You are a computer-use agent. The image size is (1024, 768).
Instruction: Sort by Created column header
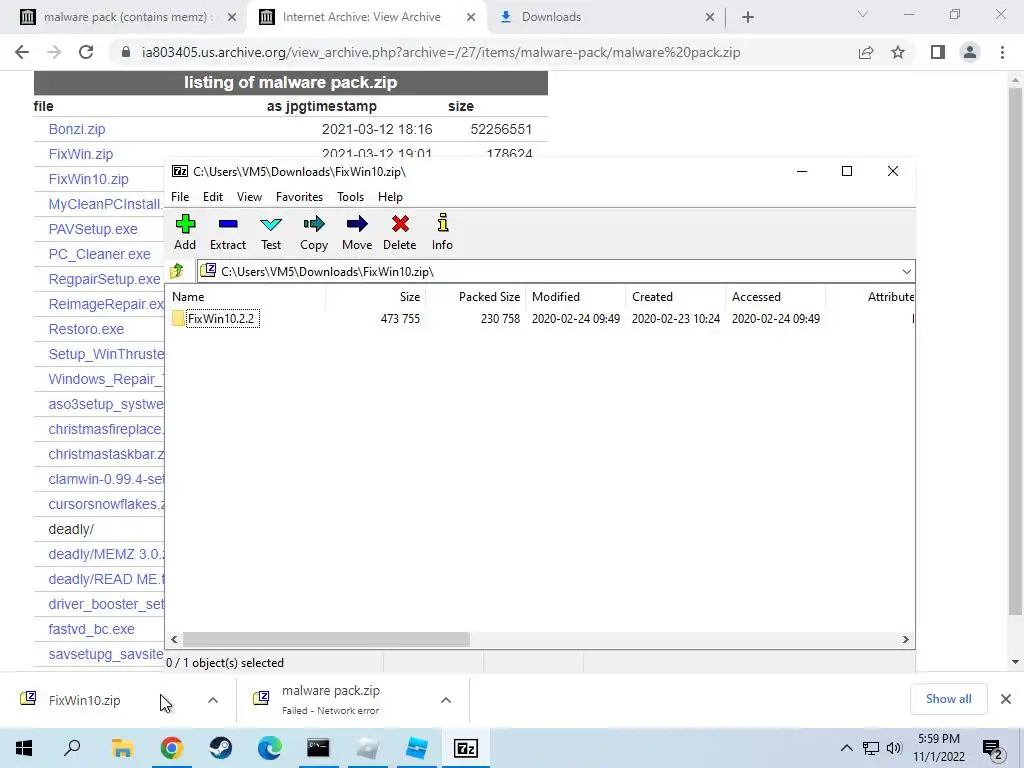point(675,296)
